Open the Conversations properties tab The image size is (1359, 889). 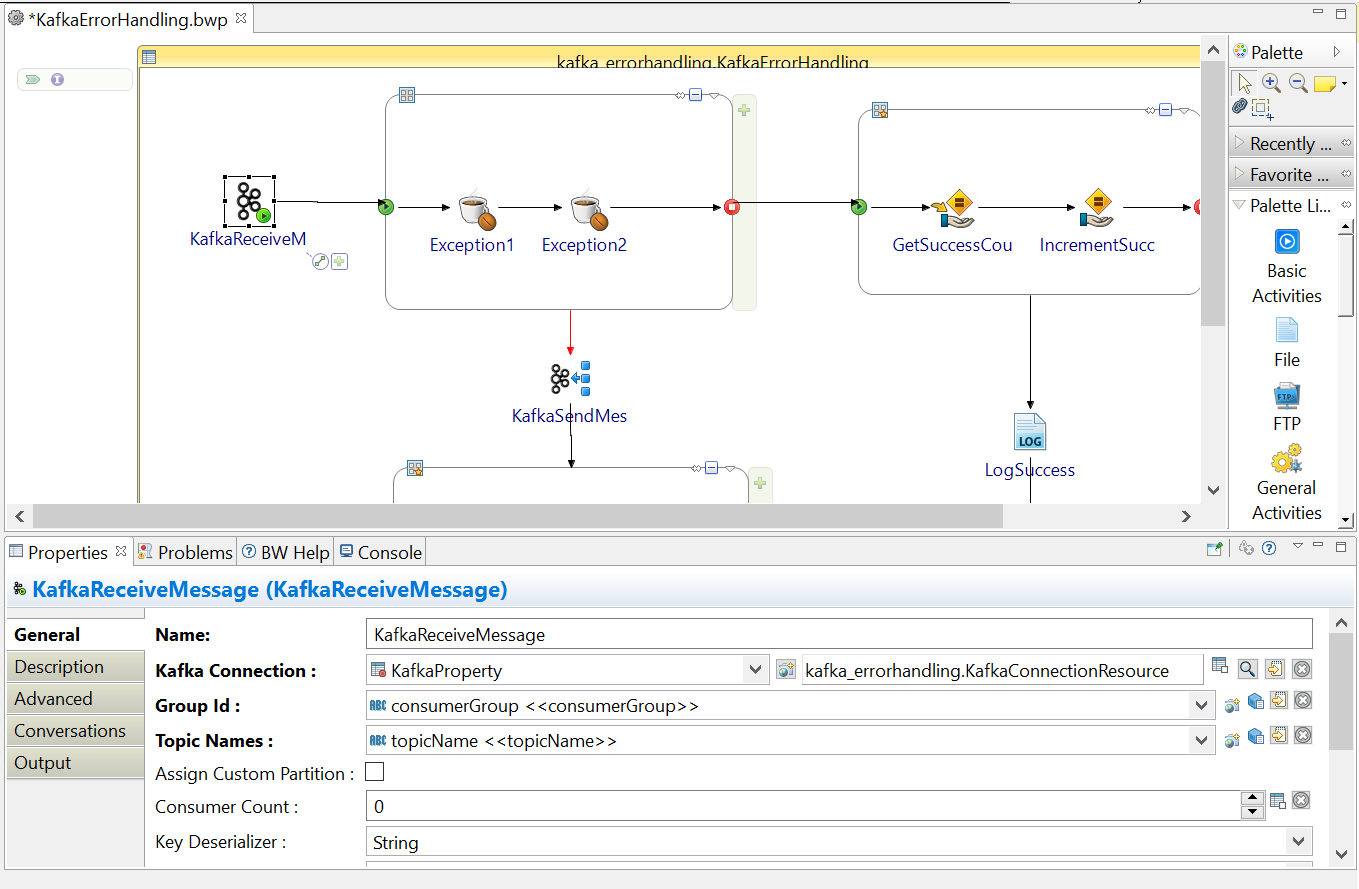pyautogui.click(x=76, y=731)
